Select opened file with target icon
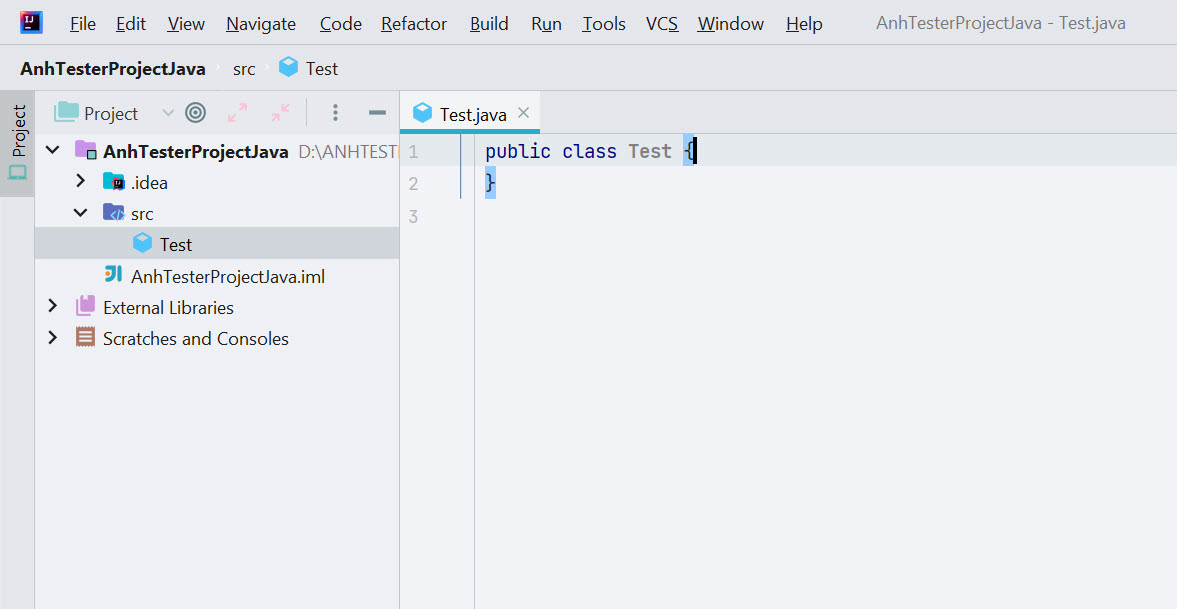The image size is (1177, 609). point(195,113)
